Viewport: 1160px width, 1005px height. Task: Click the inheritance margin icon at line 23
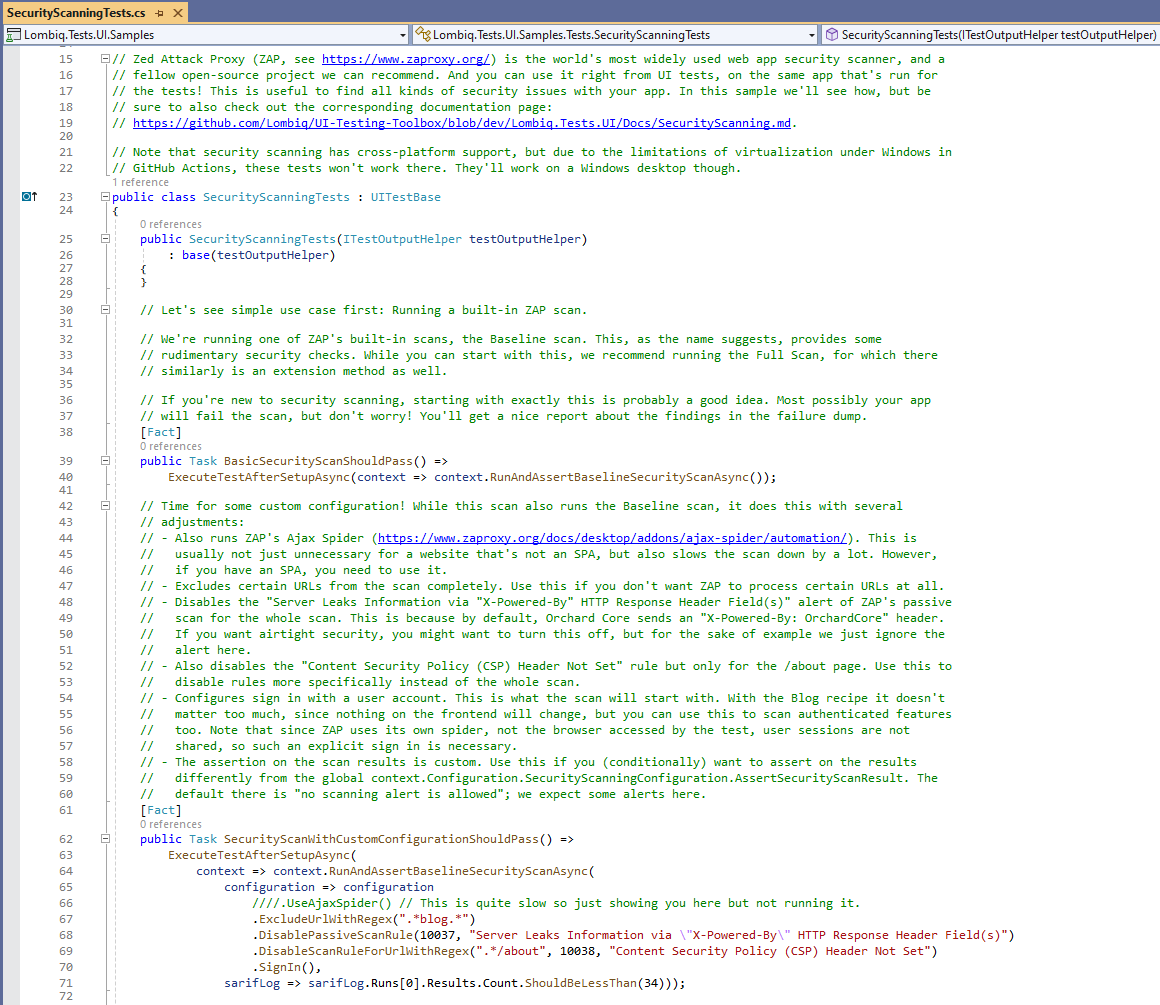[x=29, y=196]
